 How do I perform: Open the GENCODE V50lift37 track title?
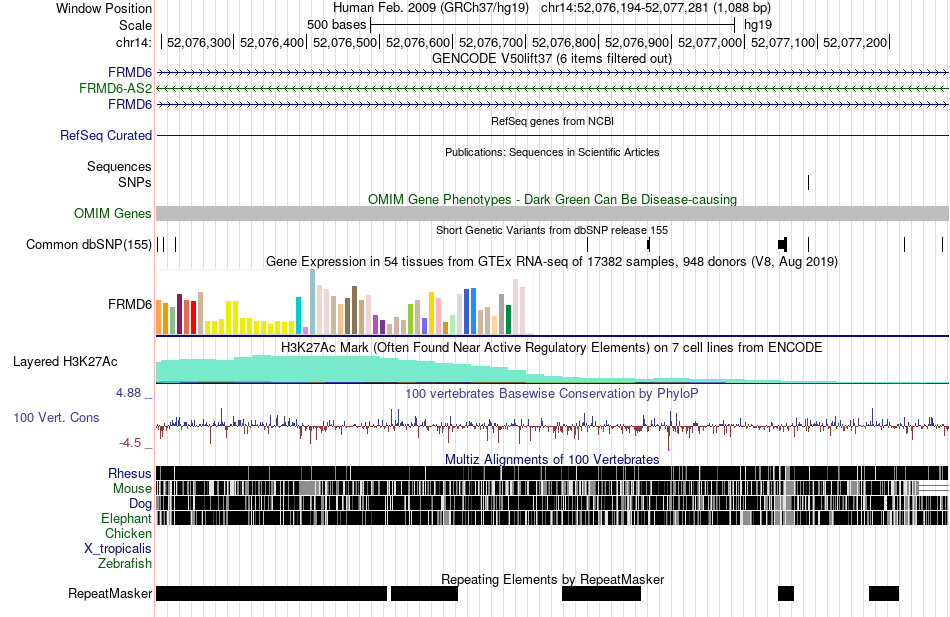point(552,59)
